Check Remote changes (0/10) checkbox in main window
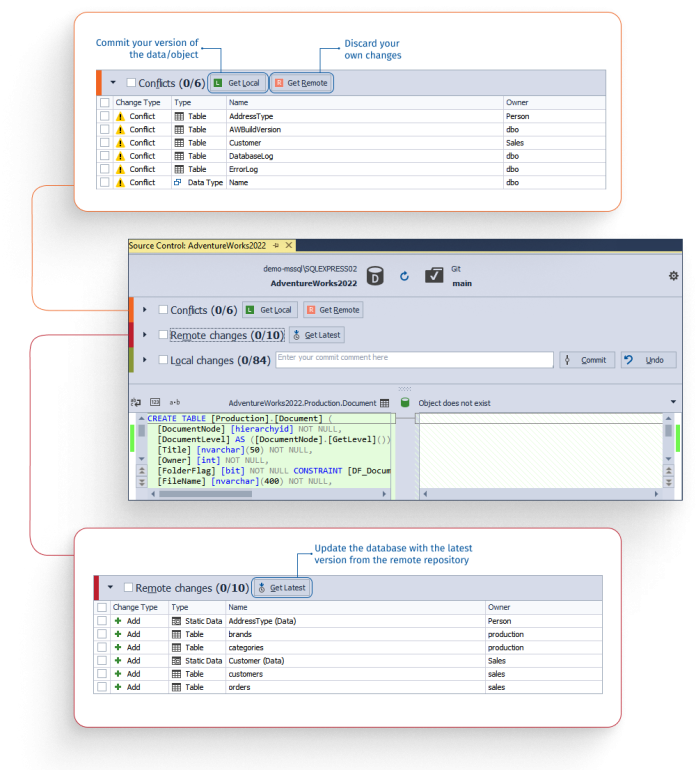The width and height of the screenshot is (696, 770). point(163,334)
